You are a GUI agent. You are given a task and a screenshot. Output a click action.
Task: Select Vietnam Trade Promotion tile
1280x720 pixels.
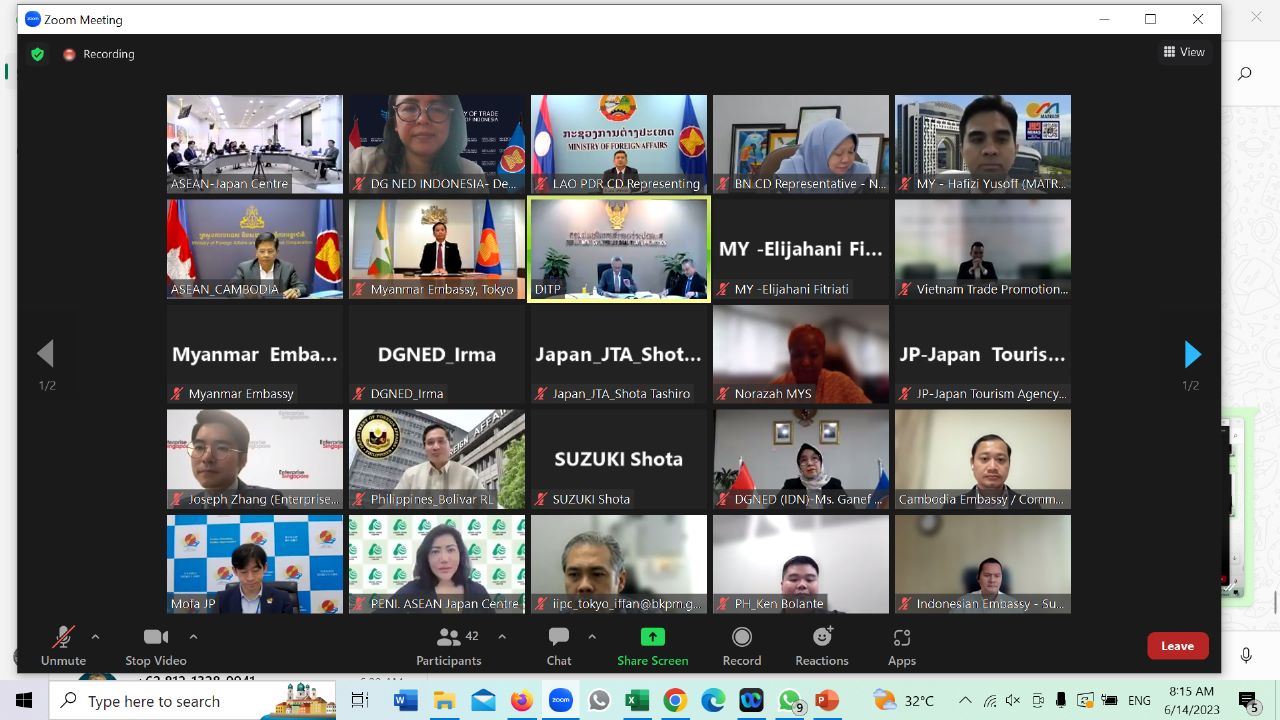[983, 249]
